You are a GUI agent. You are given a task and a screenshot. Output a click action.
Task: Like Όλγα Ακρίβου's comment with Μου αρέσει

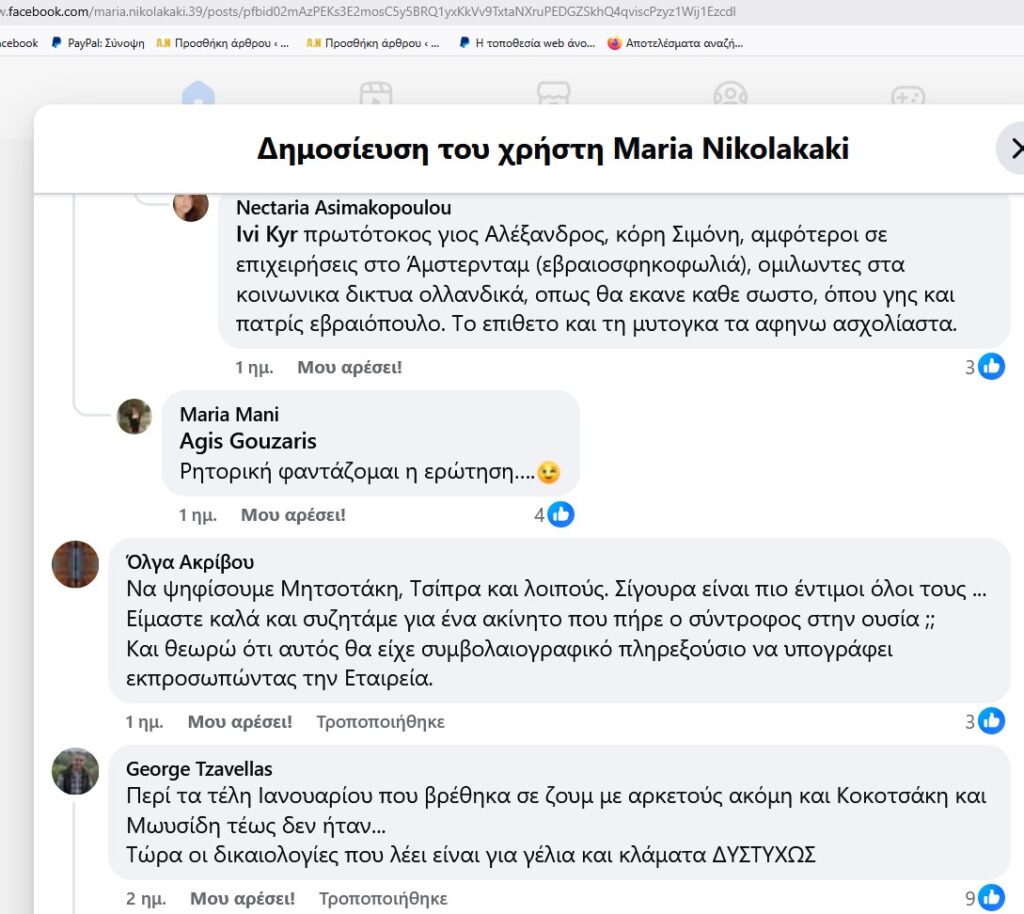(x=240, y=721)
